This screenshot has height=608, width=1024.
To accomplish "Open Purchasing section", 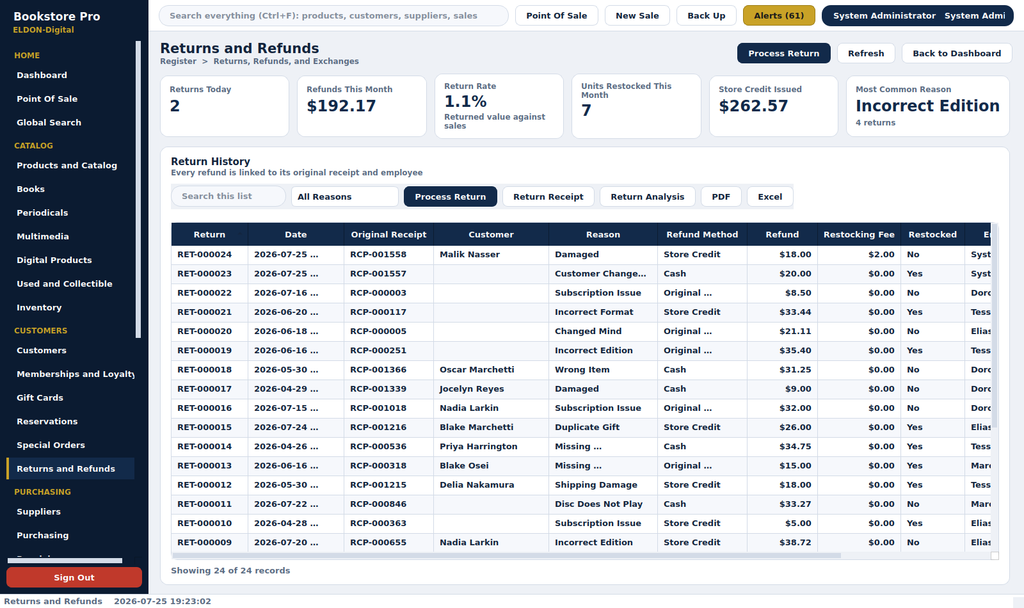I will pyautogui.click(x=71, y=535).
